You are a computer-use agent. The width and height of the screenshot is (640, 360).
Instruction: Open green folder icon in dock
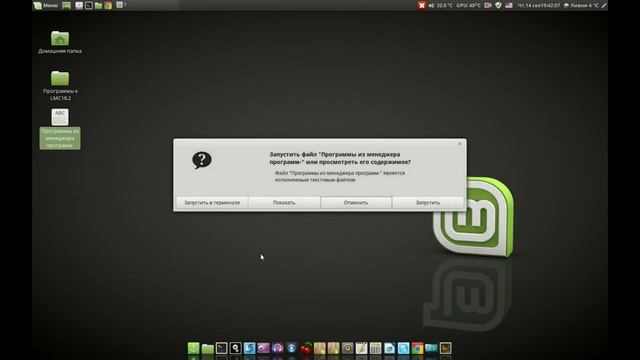point(207,348)
